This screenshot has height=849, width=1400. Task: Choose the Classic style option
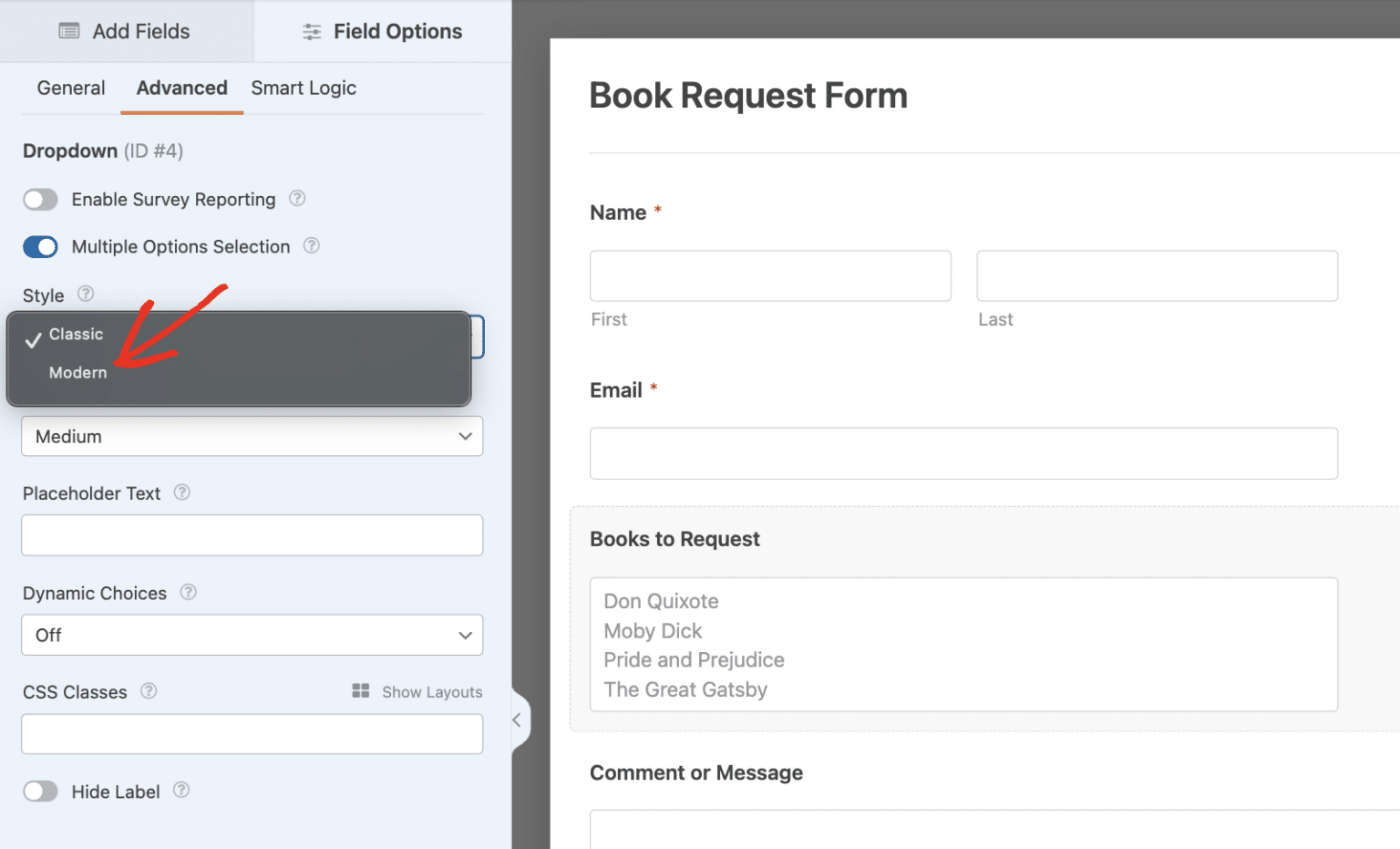click(x=77, y=334)
